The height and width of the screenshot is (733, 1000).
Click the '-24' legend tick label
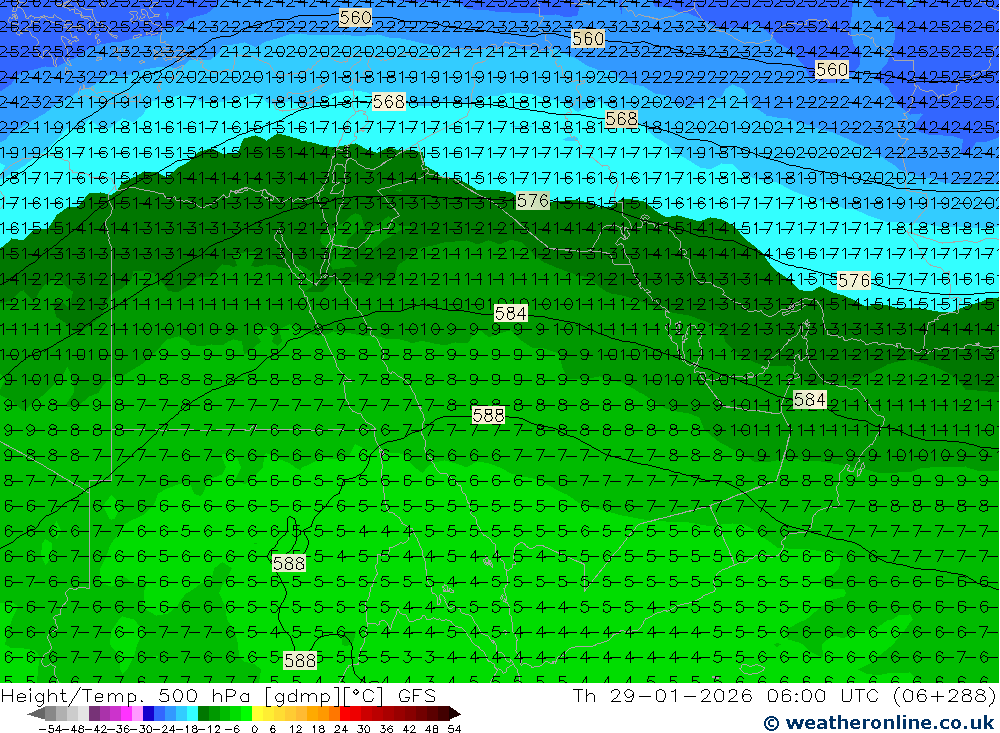(x=166, y=729)
